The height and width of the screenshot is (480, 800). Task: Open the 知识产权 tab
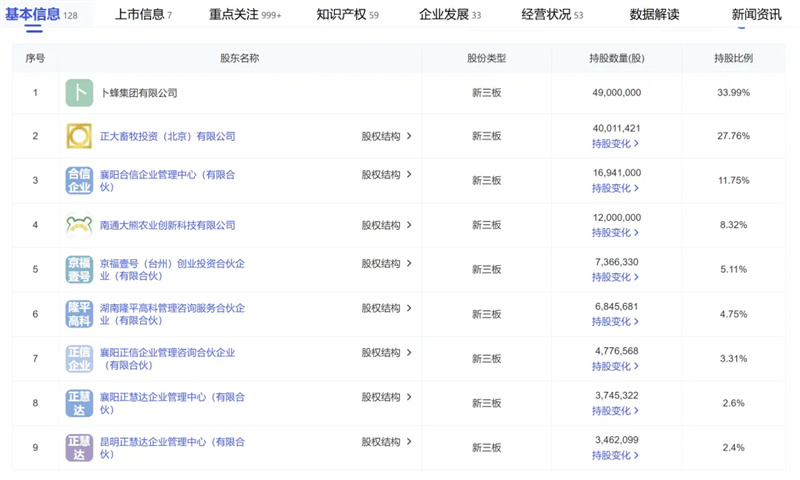point(347,15)
